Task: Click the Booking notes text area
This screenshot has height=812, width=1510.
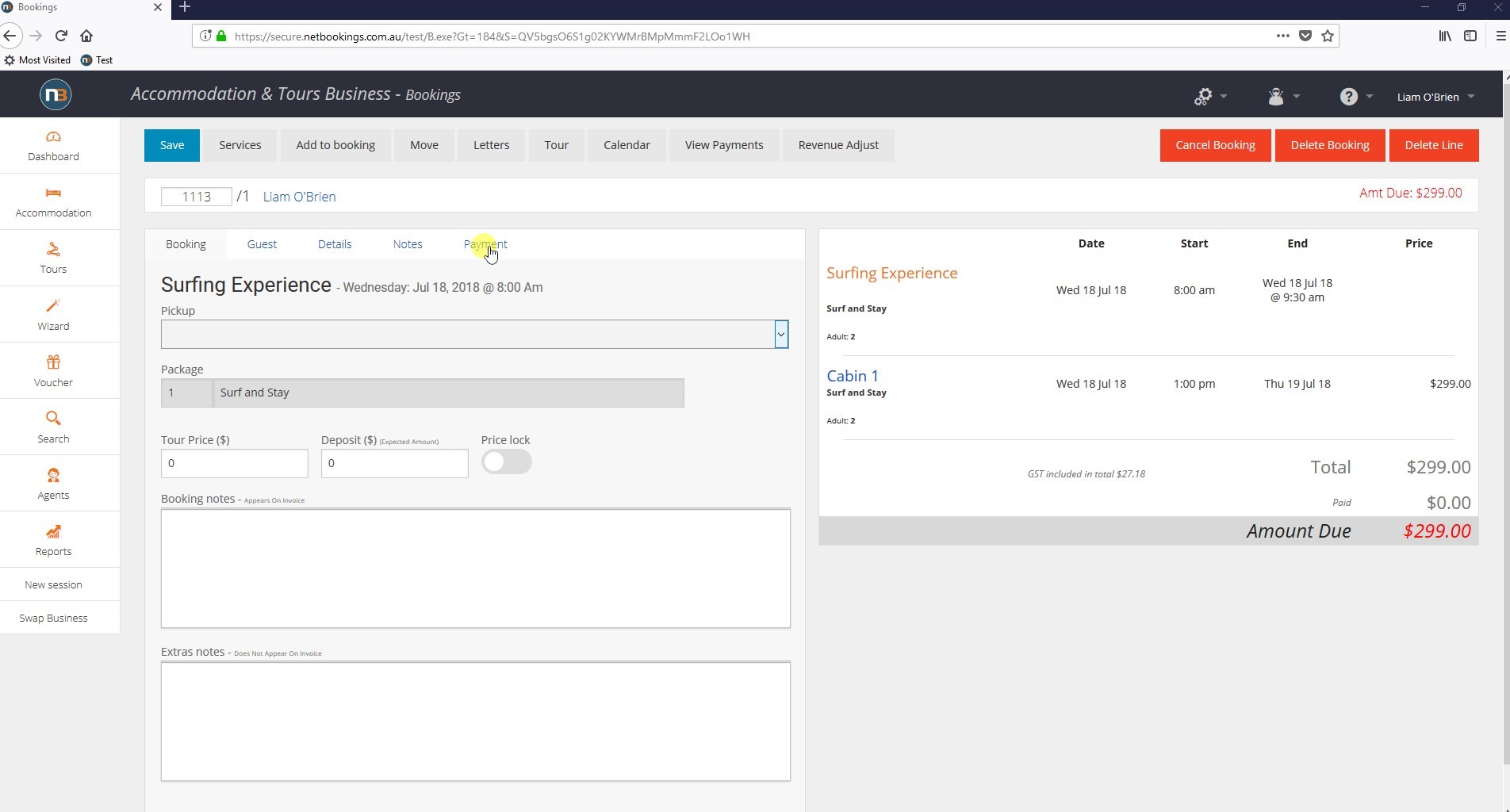Action: click(x=476, y=568)
